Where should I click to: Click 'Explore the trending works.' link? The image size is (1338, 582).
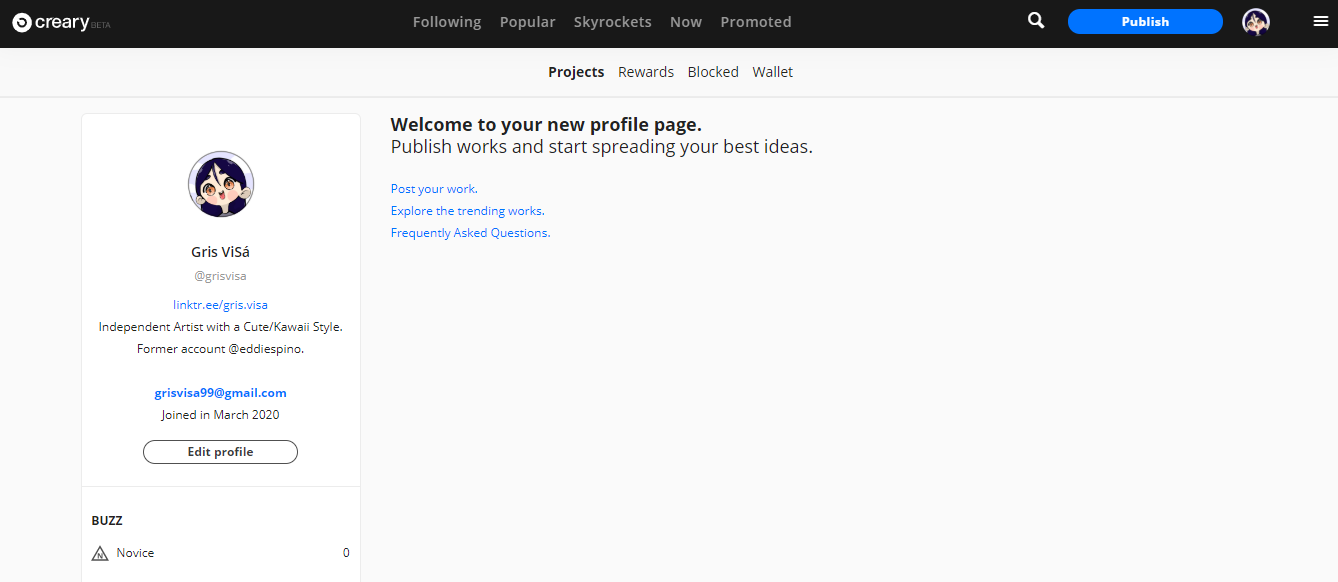(x=468, y=211)
